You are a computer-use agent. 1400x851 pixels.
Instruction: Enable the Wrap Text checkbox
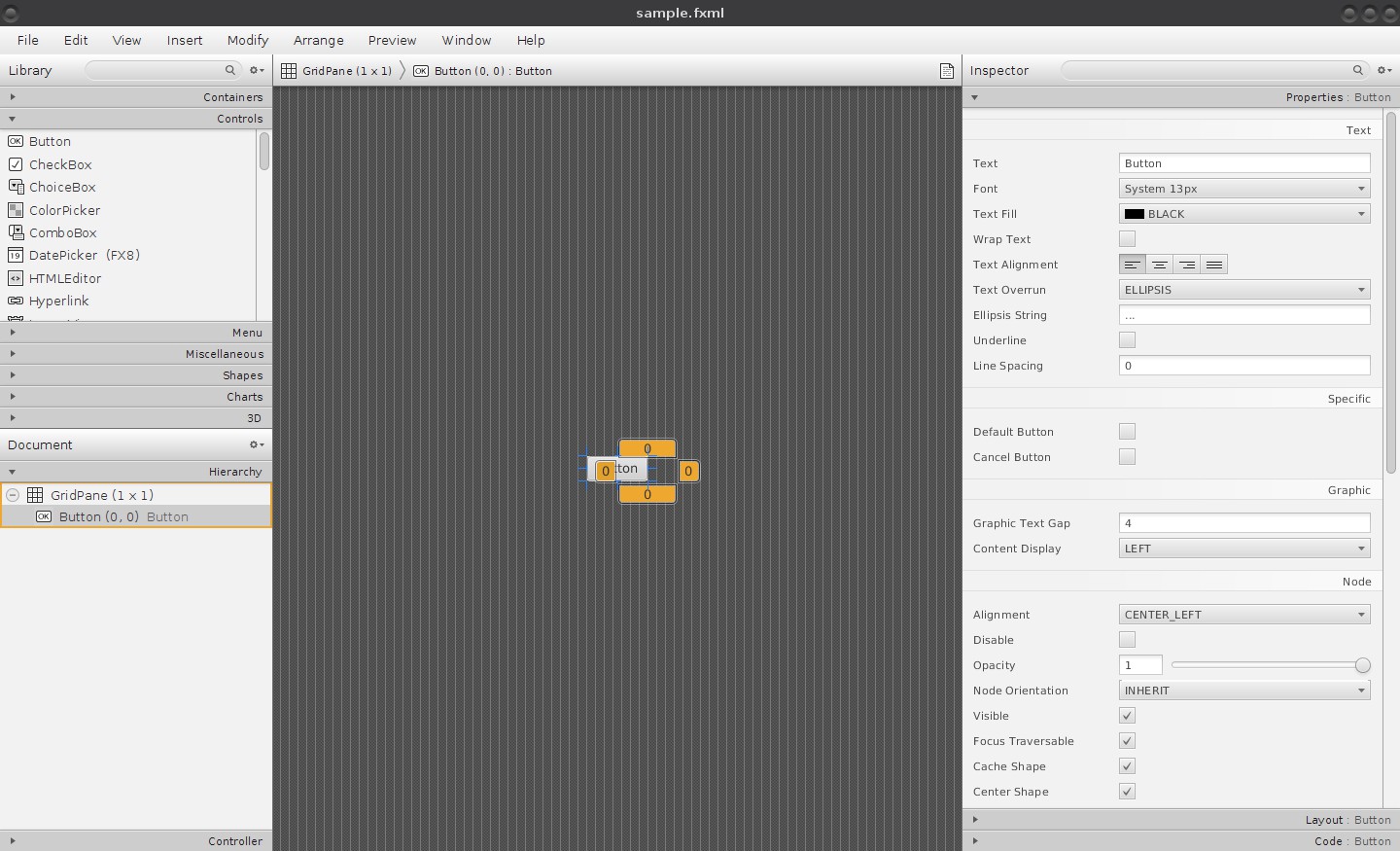1127,238
